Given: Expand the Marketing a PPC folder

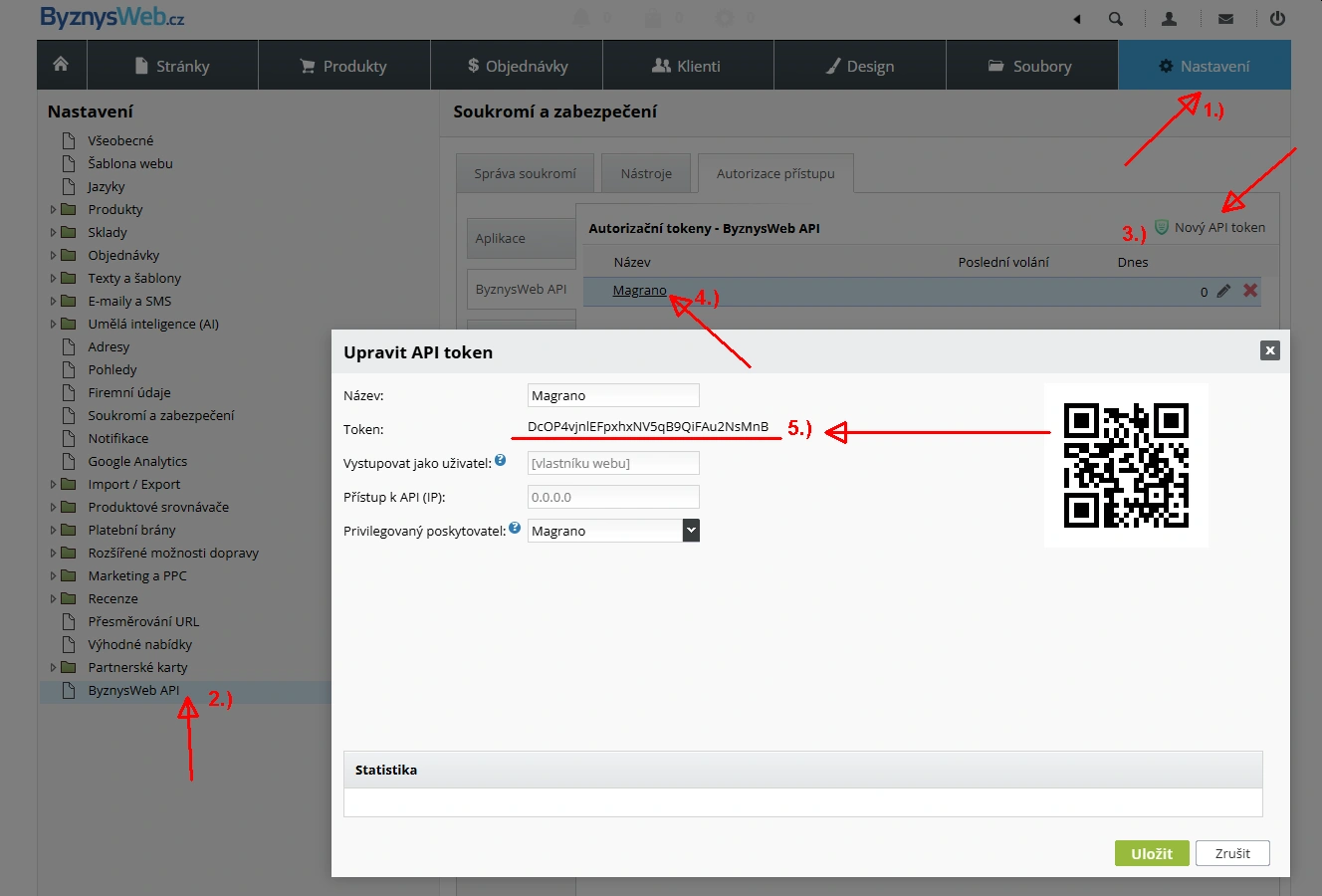Looking at the screenshot, I should 54,576.
